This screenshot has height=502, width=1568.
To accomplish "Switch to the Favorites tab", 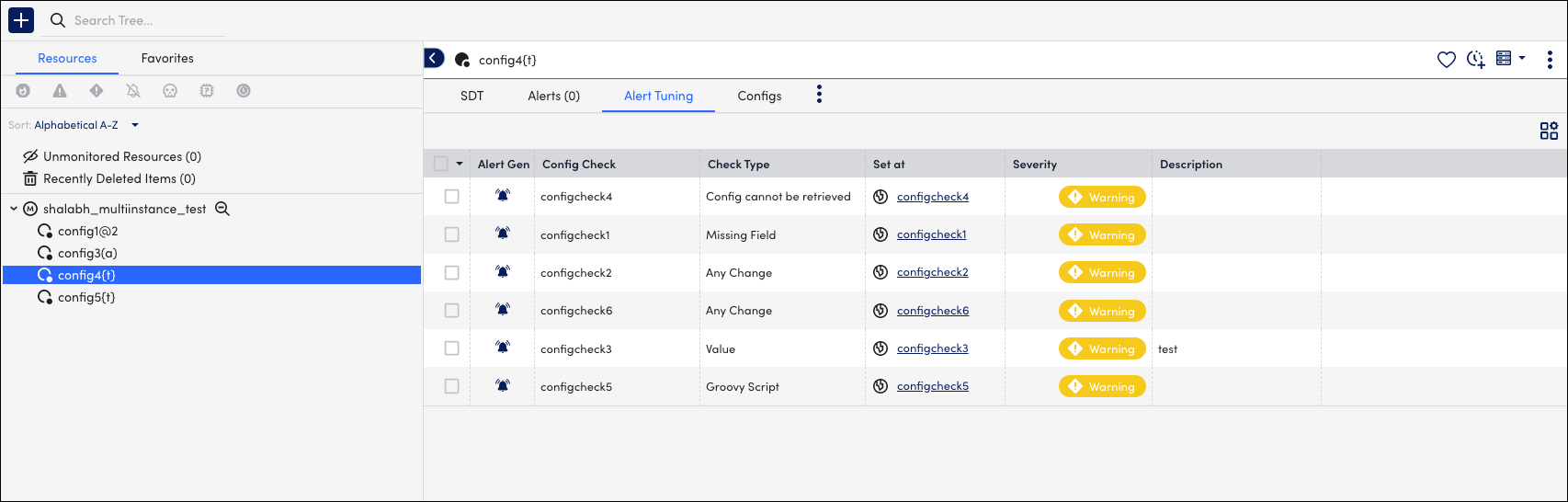I will tap(167, 58).
